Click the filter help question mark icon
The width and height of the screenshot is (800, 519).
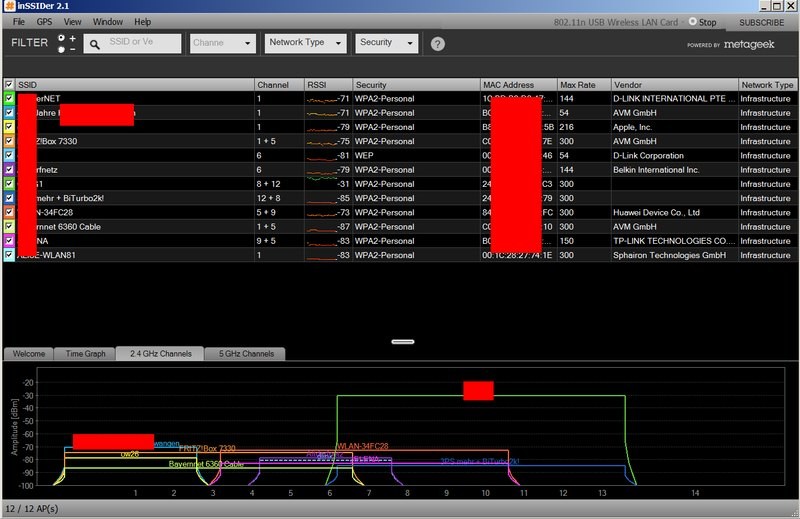click(x=438, y=44)
